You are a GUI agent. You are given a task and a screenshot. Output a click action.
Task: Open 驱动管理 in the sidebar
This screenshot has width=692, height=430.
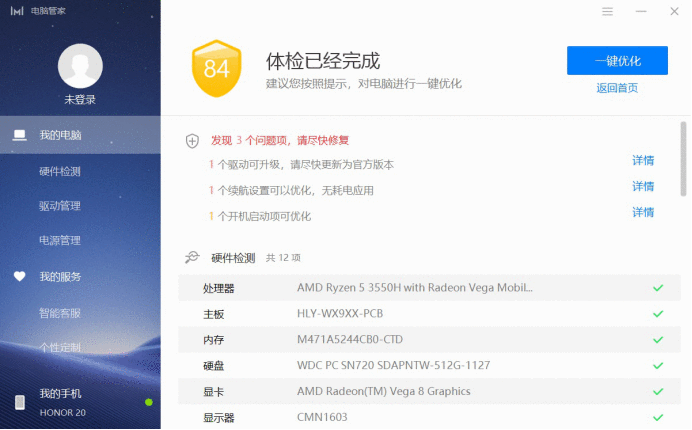[x=60, y=206]
